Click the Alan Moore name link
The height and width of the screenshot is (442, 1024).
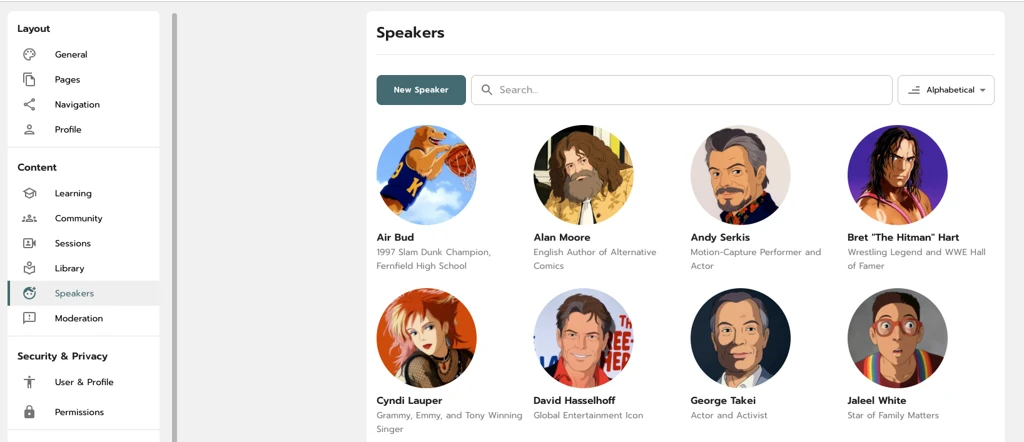[x=562, y=237]
